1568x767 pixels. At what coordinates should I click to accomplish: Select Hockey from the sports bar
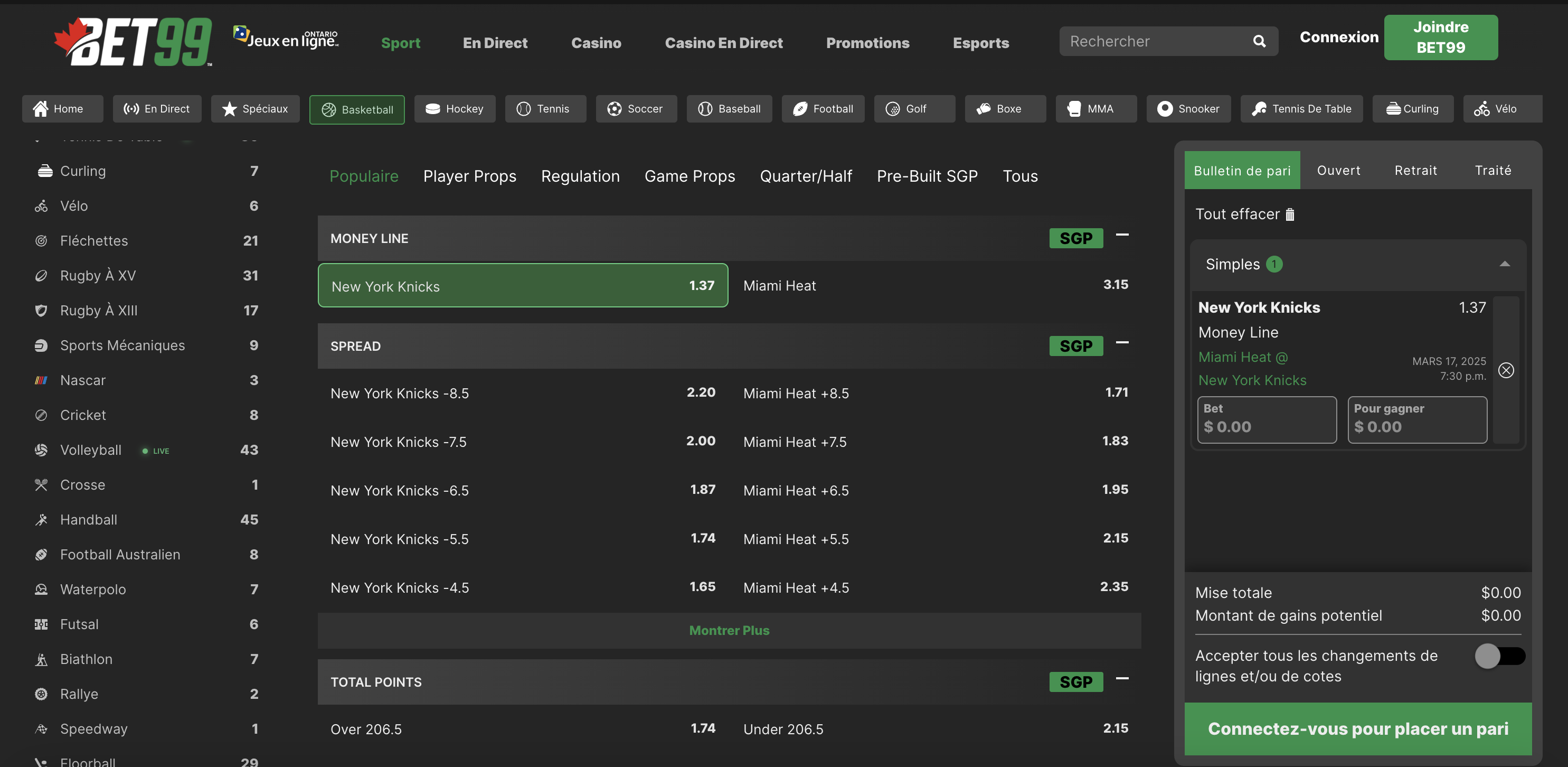pyautogui.click(x=455, y=109)
